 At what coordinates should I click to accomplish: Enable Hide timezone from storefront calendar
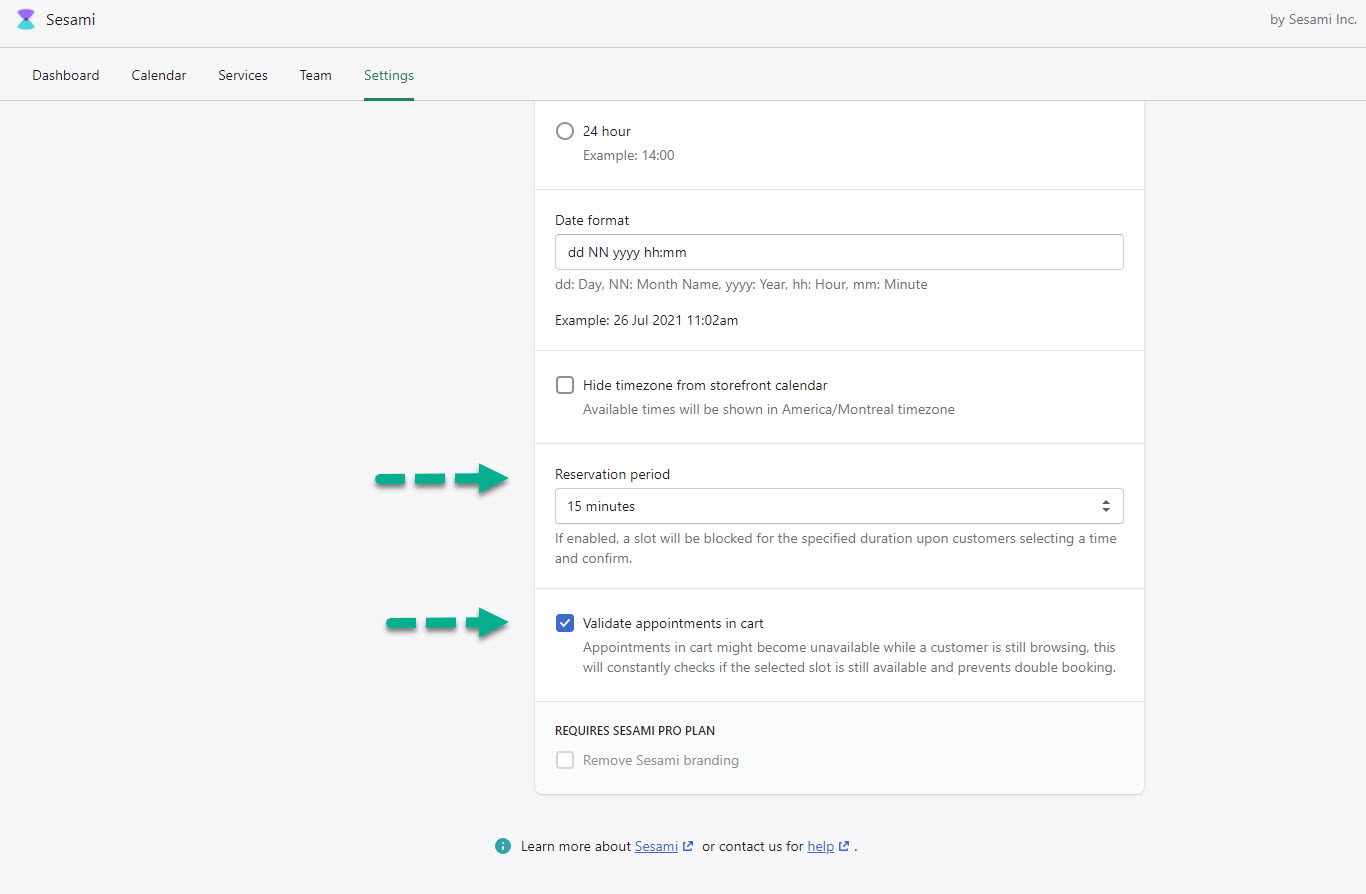point(565,385)
